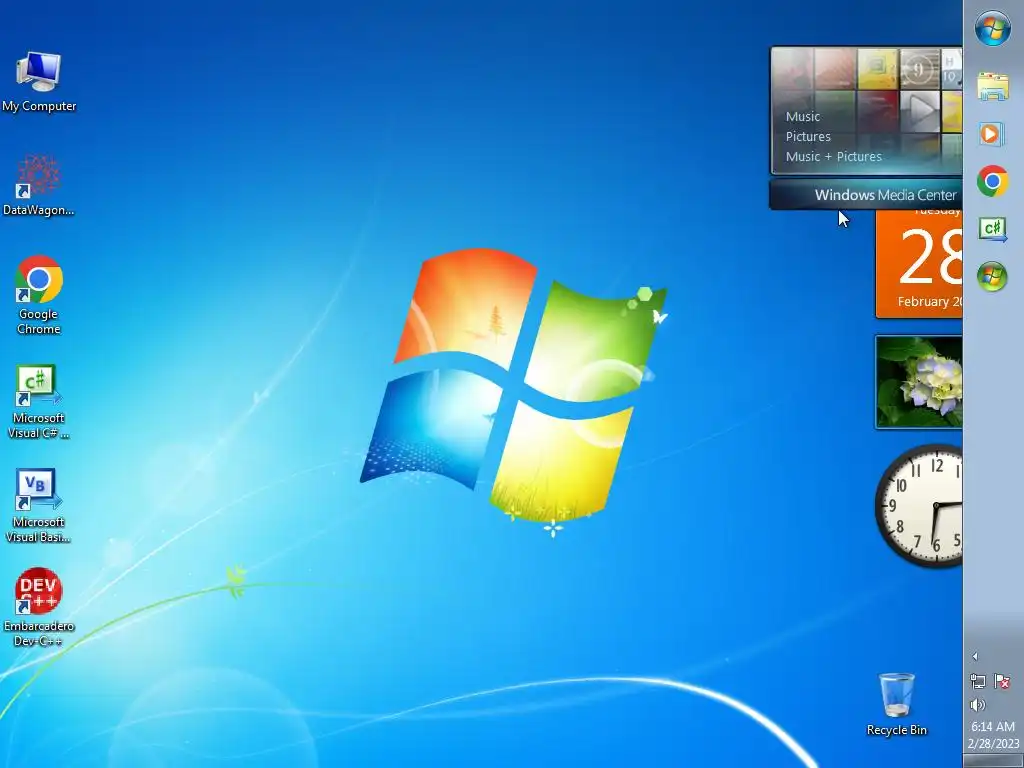
Task: Select the Recycle Bin icon
Action: (x=897, y=704)
